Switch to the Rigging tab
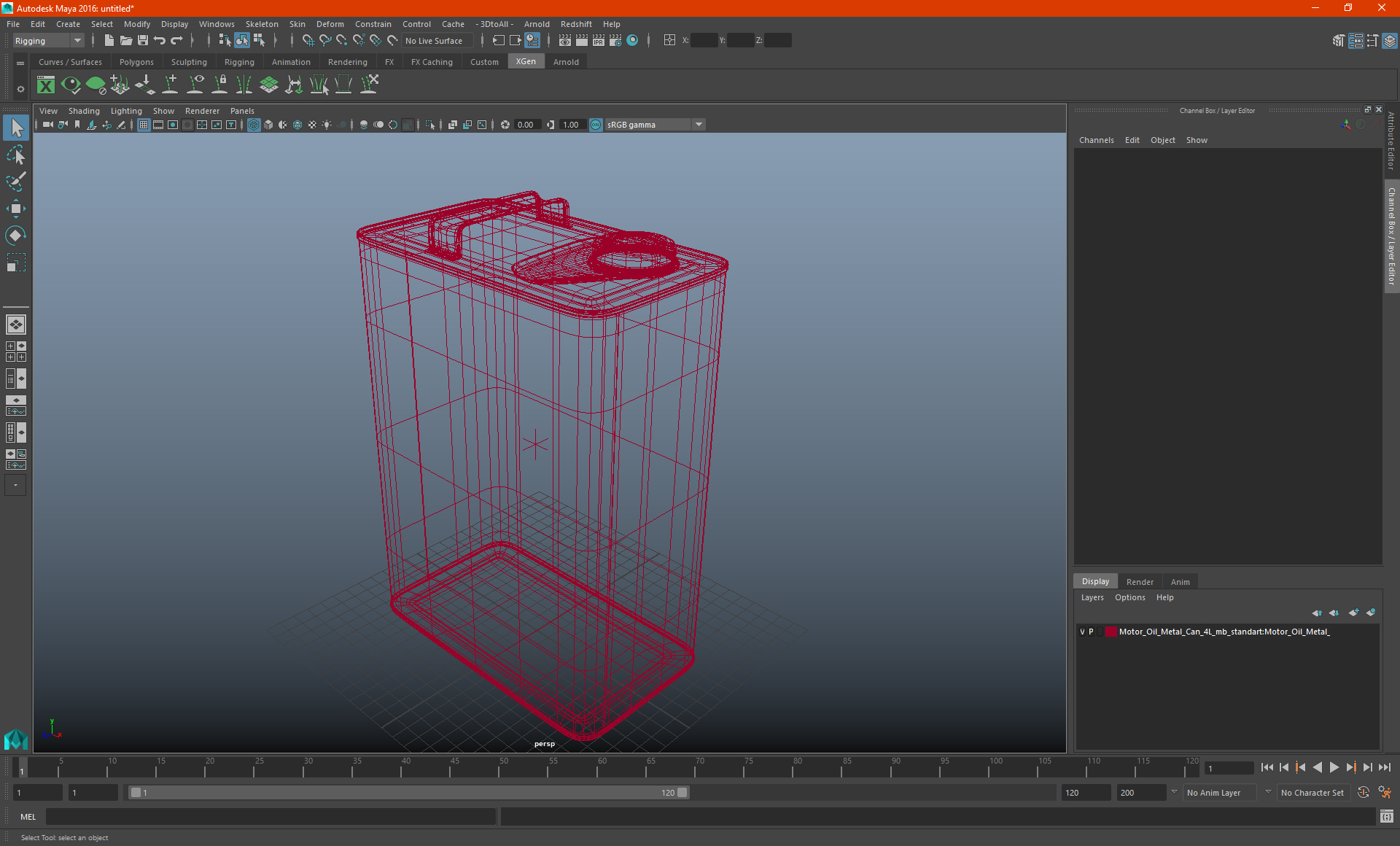 pos(237,62)
